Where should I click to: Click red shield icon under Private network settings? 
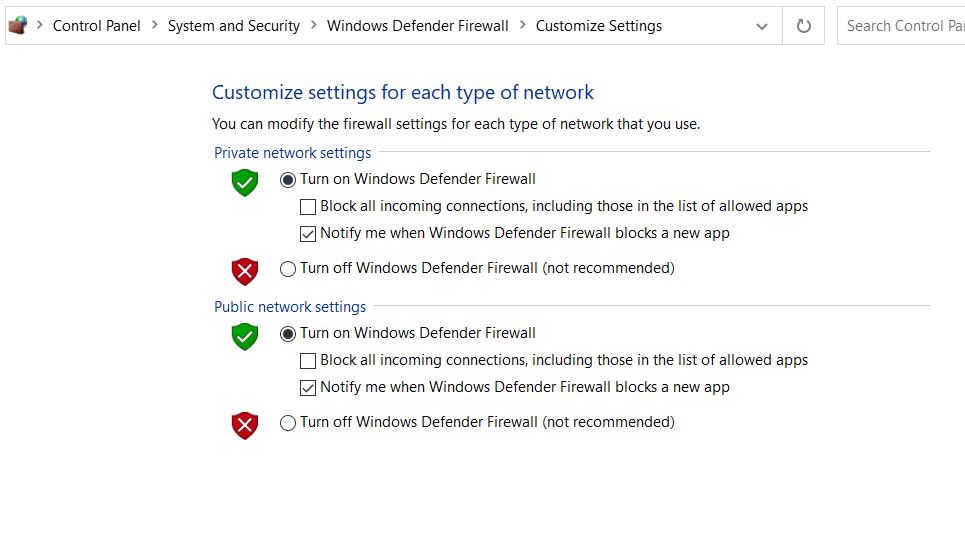coord(244,271)
